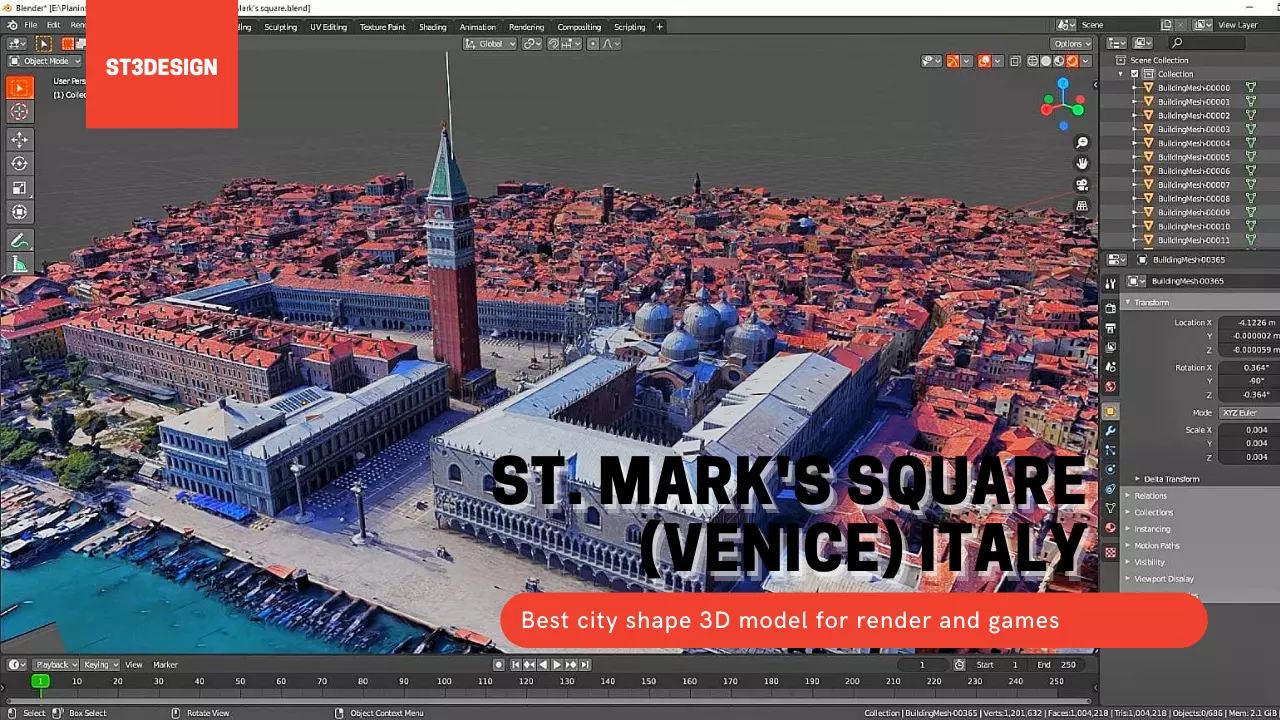The height and width of the screenshot is (720, 1280).
Task: Click mesh data icon in BuildingMesh-00003 row
Action: click(1250, 129)
